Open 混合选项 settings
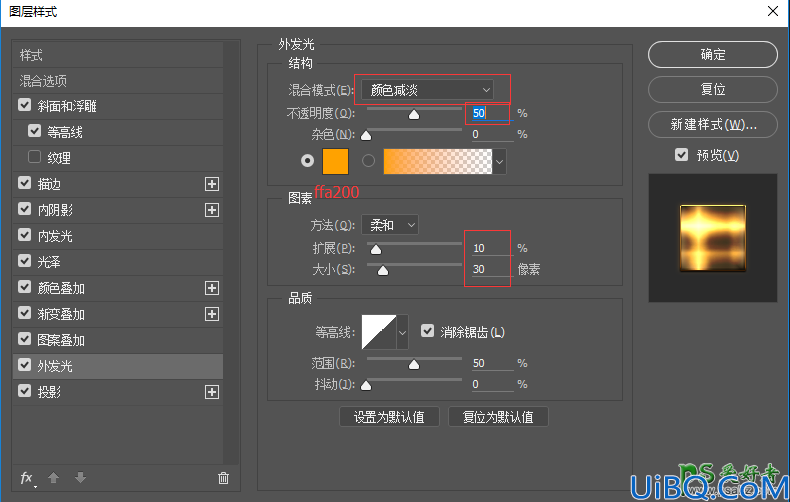This screenshot has width=790, height=502. (x=118, y=81)
